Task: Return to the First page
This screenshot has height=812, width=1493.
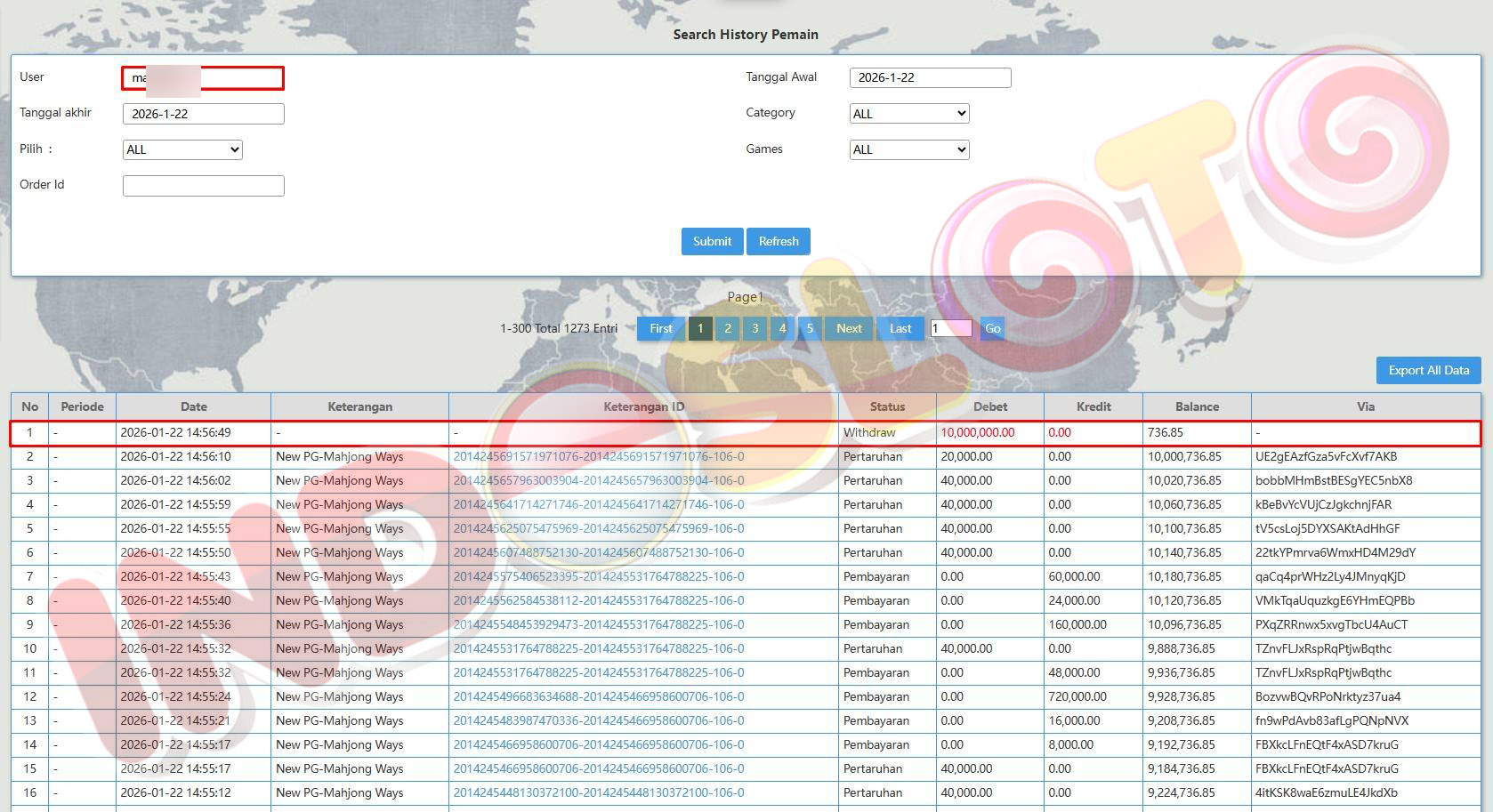Action: [661, 328]
